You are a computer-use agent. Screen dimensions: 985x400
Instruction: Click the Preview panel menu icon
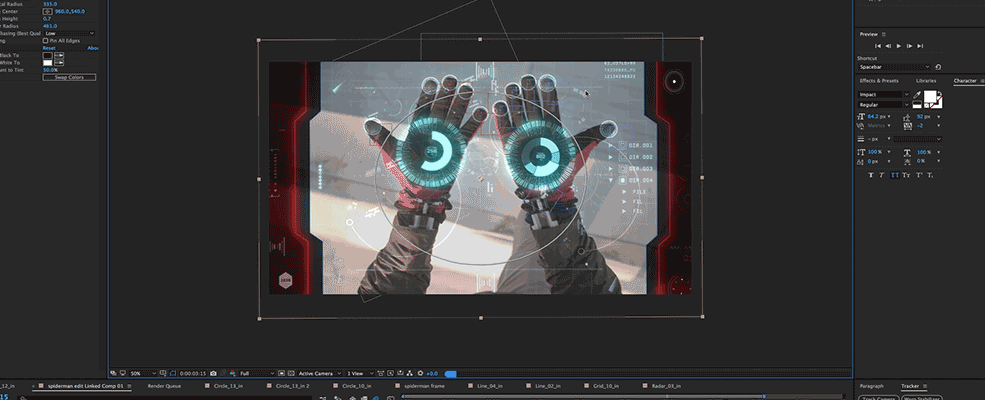883,34
